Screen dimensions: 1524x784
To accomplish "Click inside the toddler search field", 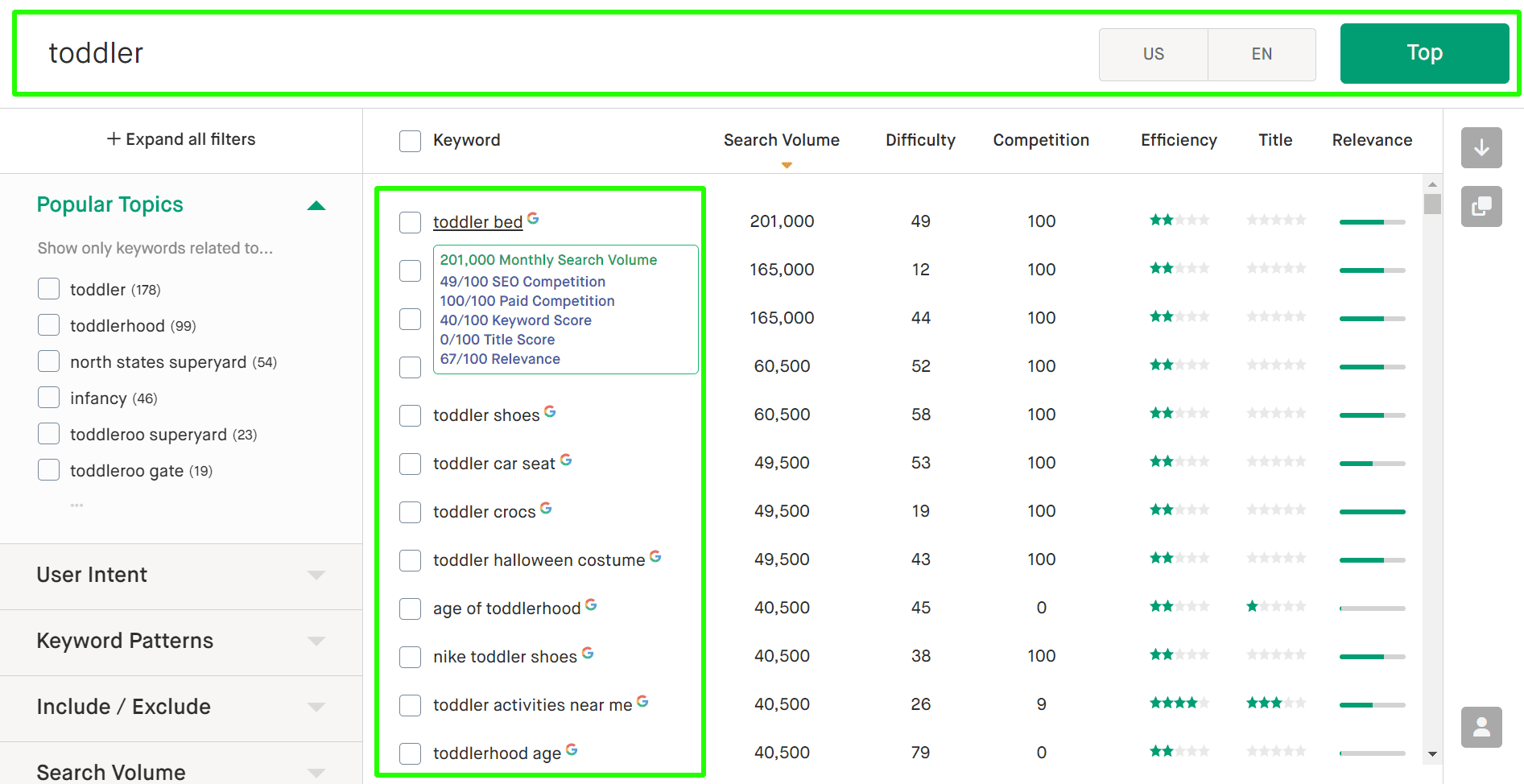I will click(322, 53).
